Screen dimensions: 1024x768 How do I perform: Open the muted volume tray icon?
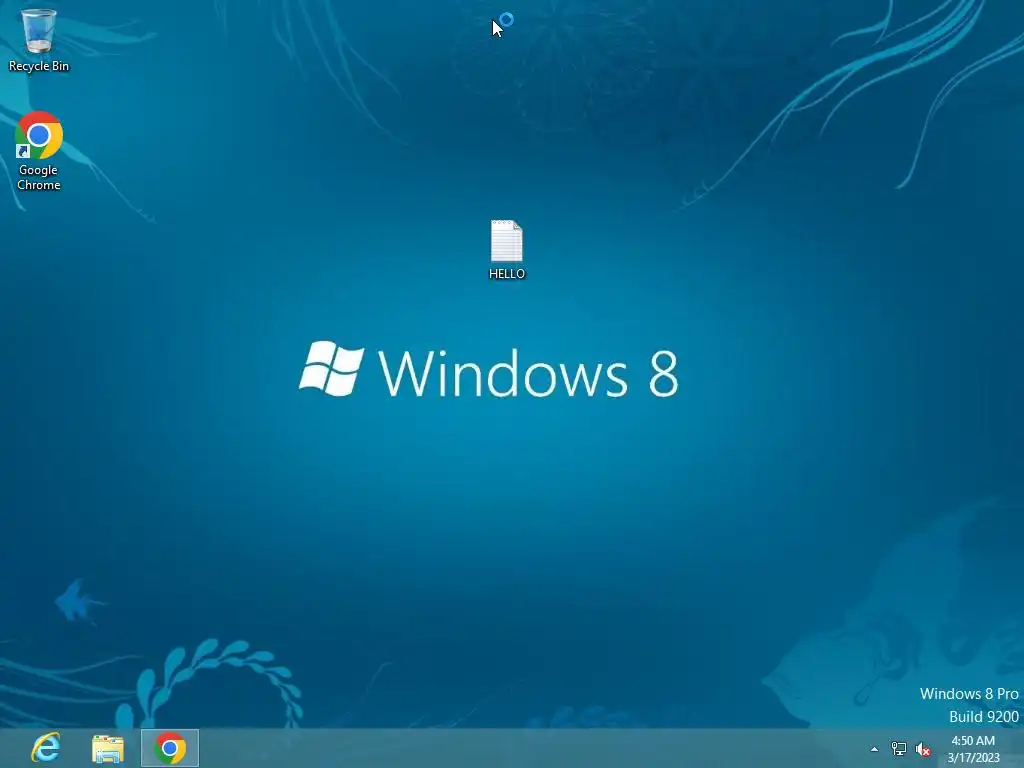(x=923, y=749)
